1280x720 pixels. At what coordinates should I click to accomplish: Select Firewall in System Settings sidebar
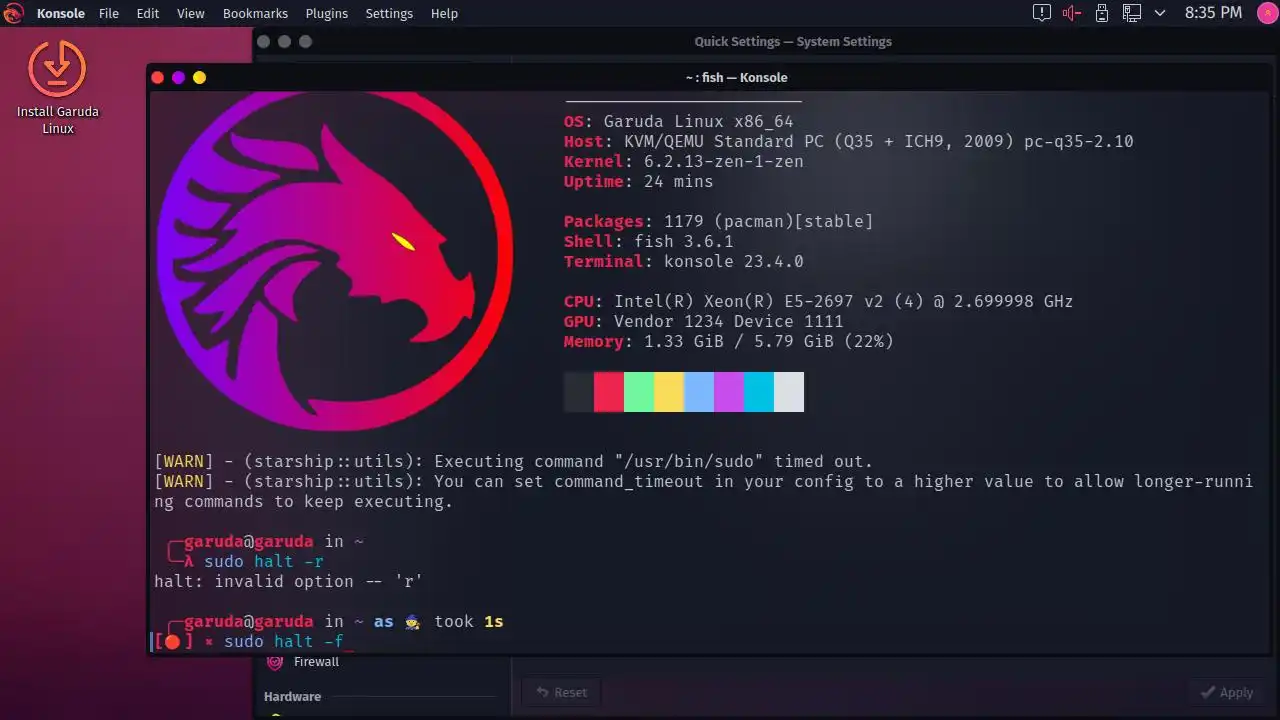(x=316, y=662)
